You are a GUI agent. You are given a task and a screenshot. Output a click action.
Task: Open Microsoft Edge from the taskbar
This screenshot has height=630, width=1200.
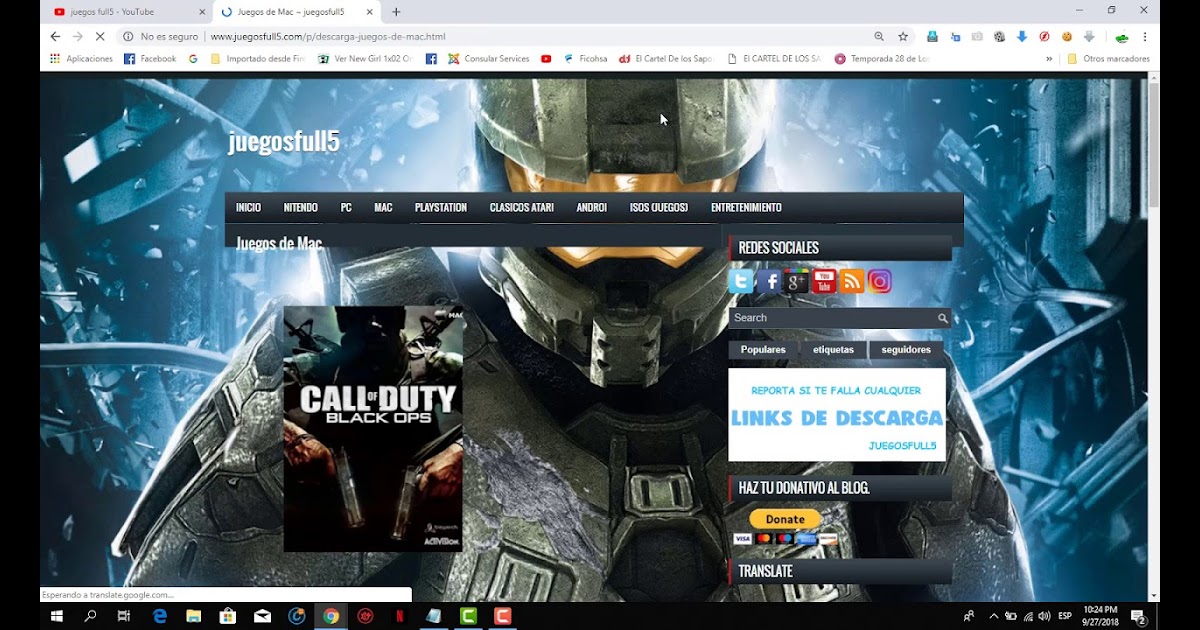tap(159, 616)
